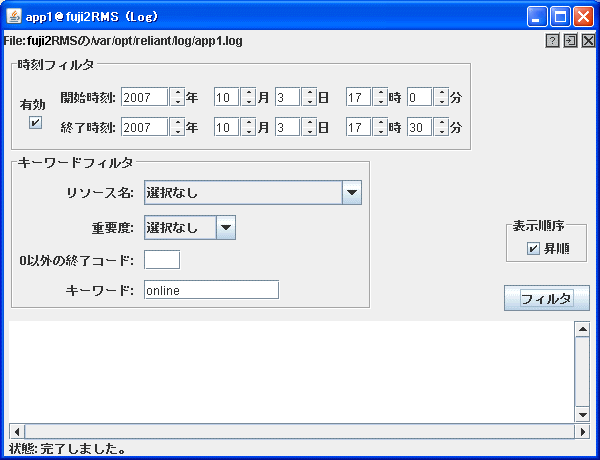Decrease the start time month spinner
The width and height of the screenshot is (600, 460).
[248, 101]
